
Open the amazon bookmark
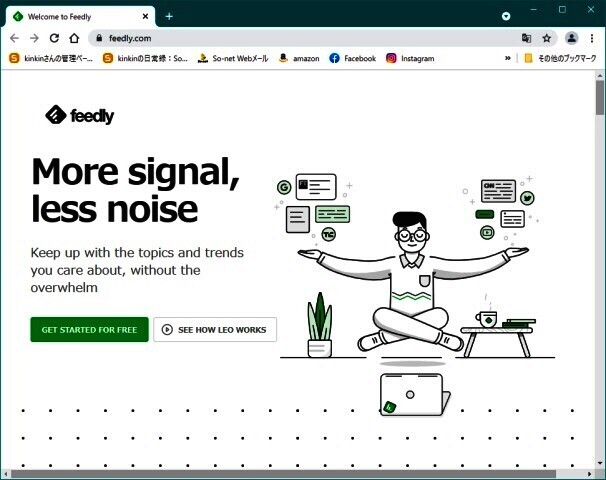[x=300, y=58]
